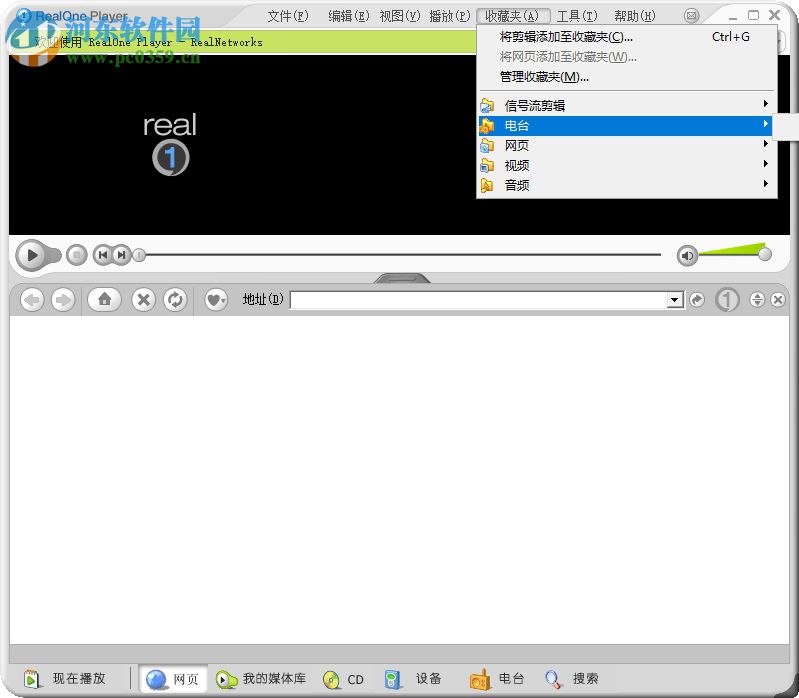Open 我的媒体库 tab
This screenshot has width=799, height=698.
(261, 679)
